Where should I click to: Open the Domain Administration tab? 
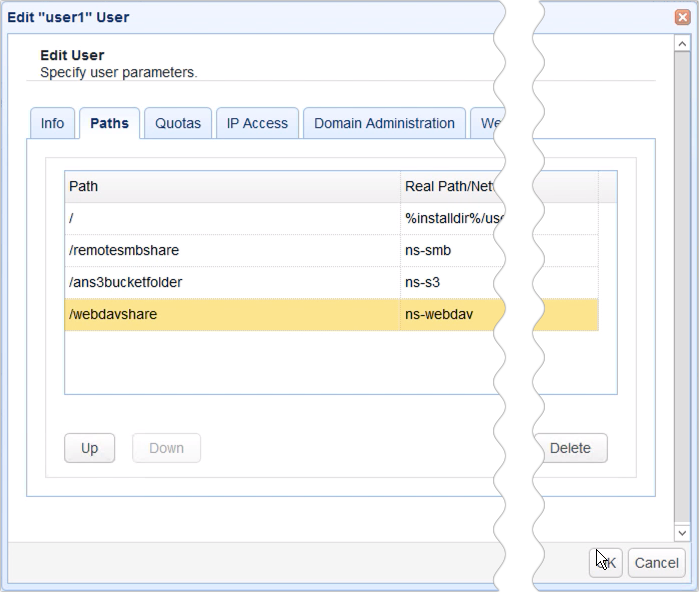click(x=384, y=124)
